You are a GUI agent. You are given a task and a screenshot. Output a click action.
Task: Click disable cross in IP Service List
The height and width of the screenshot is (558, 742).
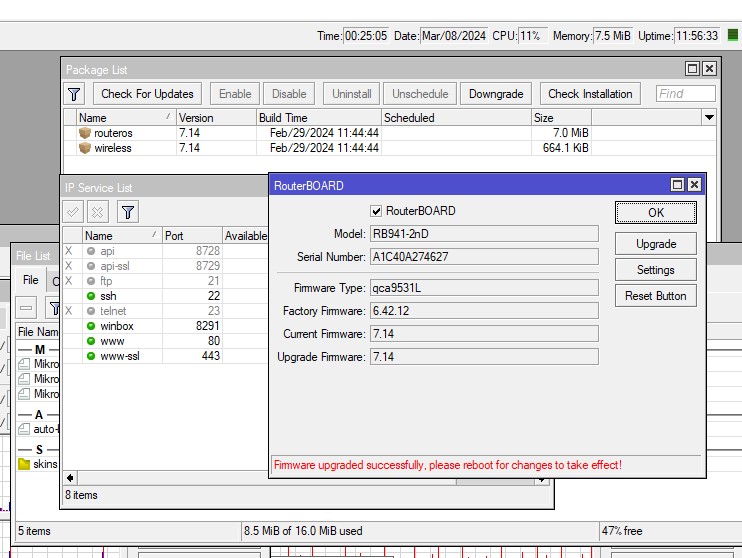97,212
